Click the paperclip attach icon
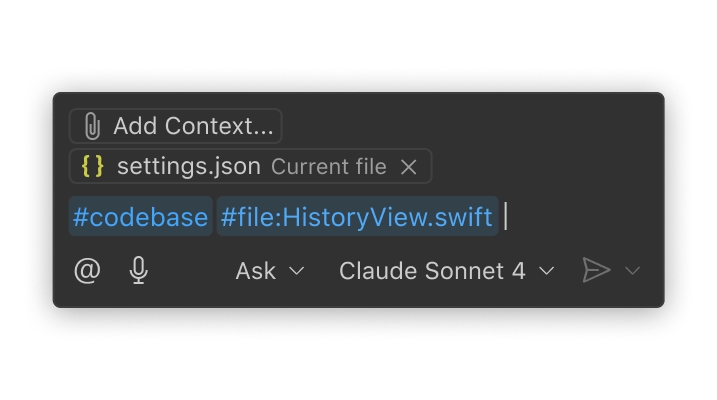Viewport: 717px width, 400px height. tap(92, 126)
